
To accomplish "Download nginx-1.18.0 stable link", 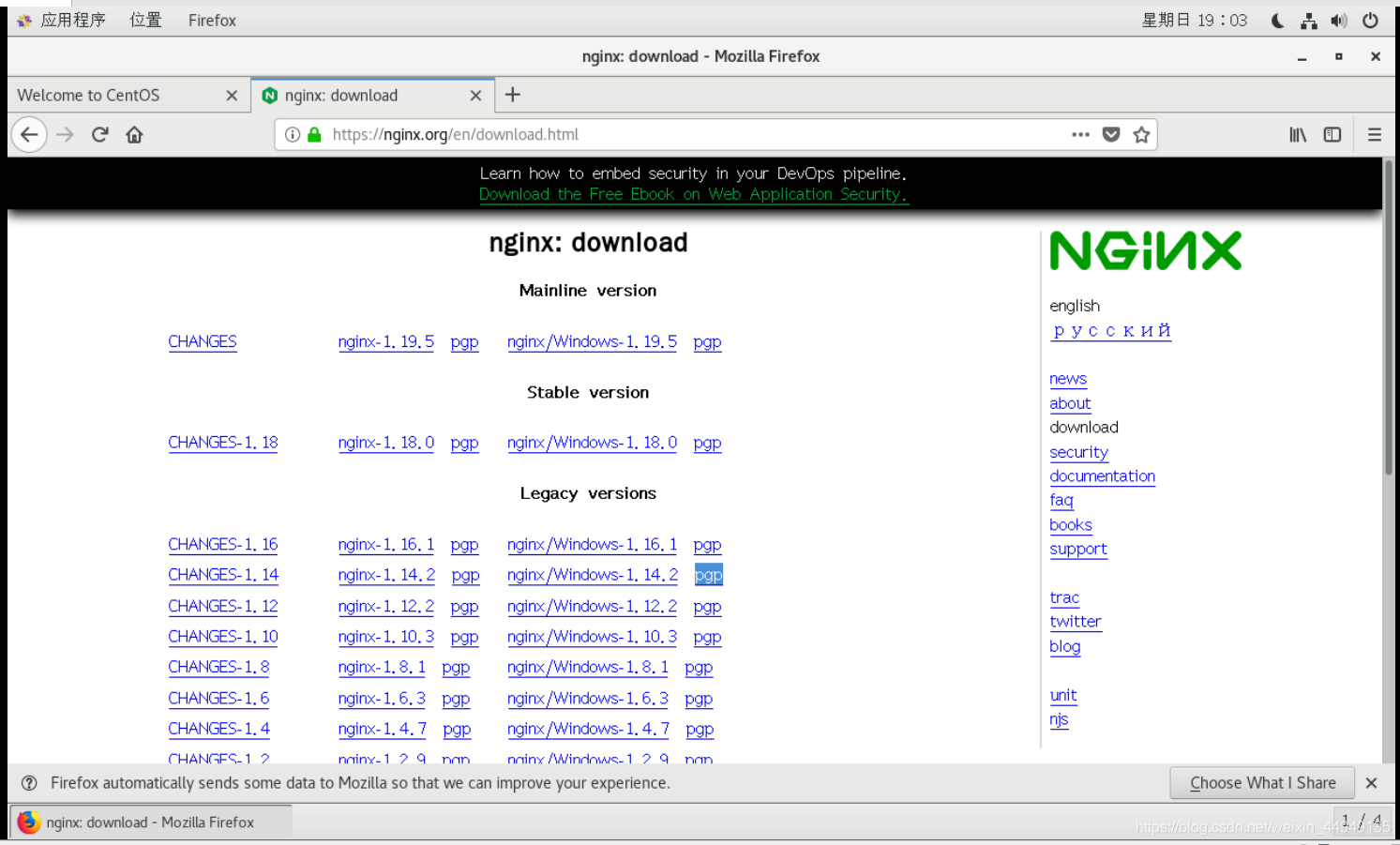I will 385,443.
